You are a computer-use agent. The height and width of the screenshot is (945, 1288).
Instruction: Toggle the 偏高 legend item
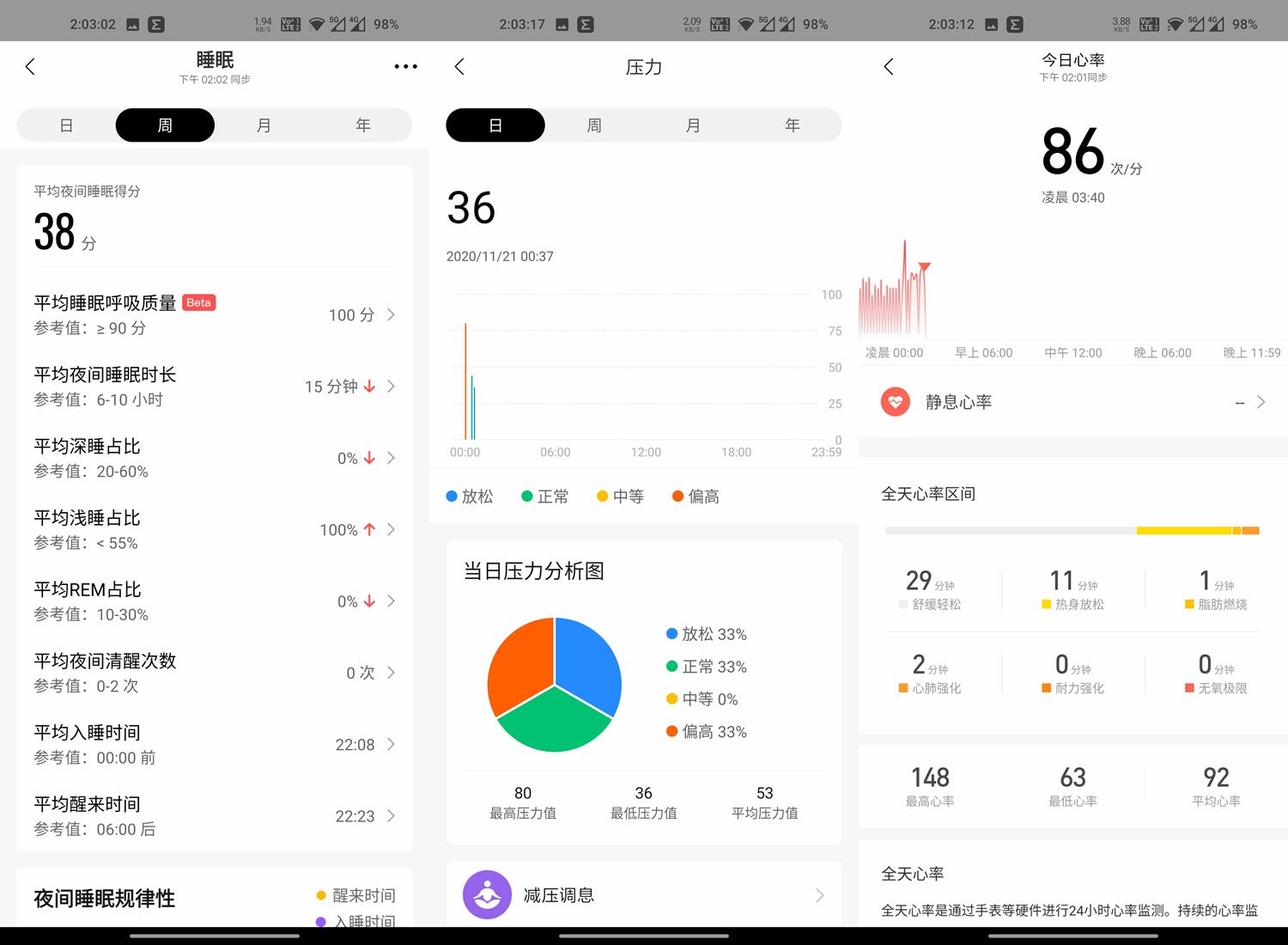(696, 496)
